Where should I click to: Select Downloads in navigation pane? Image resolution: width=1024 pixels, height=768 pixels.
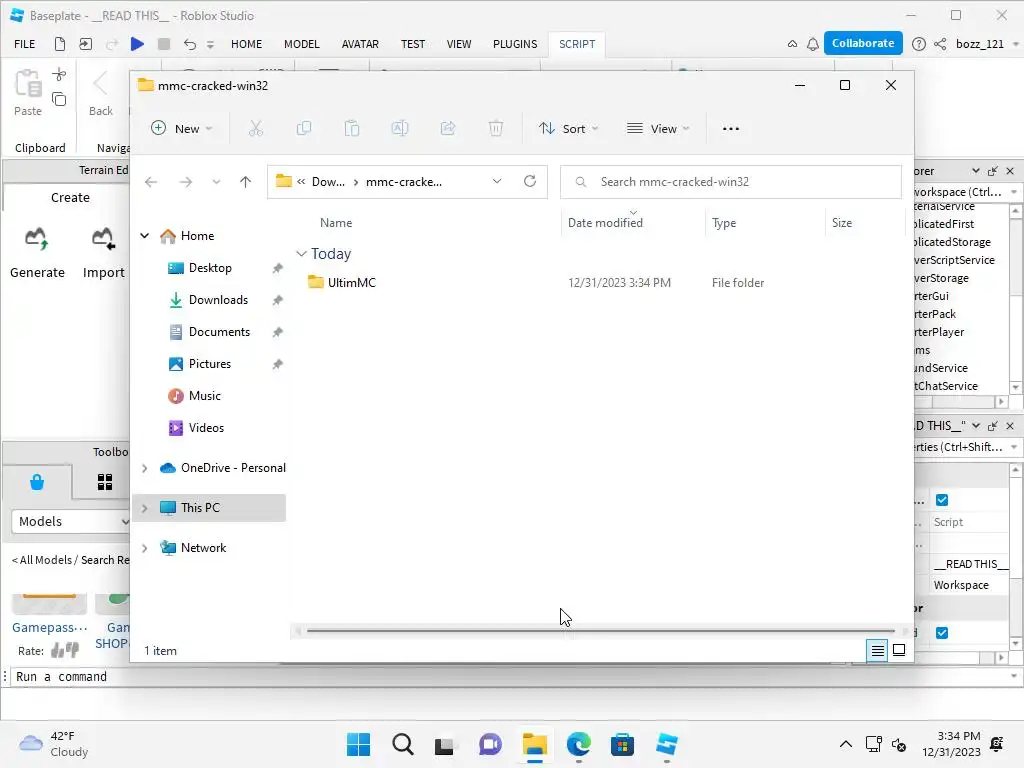tap(218, 300)
